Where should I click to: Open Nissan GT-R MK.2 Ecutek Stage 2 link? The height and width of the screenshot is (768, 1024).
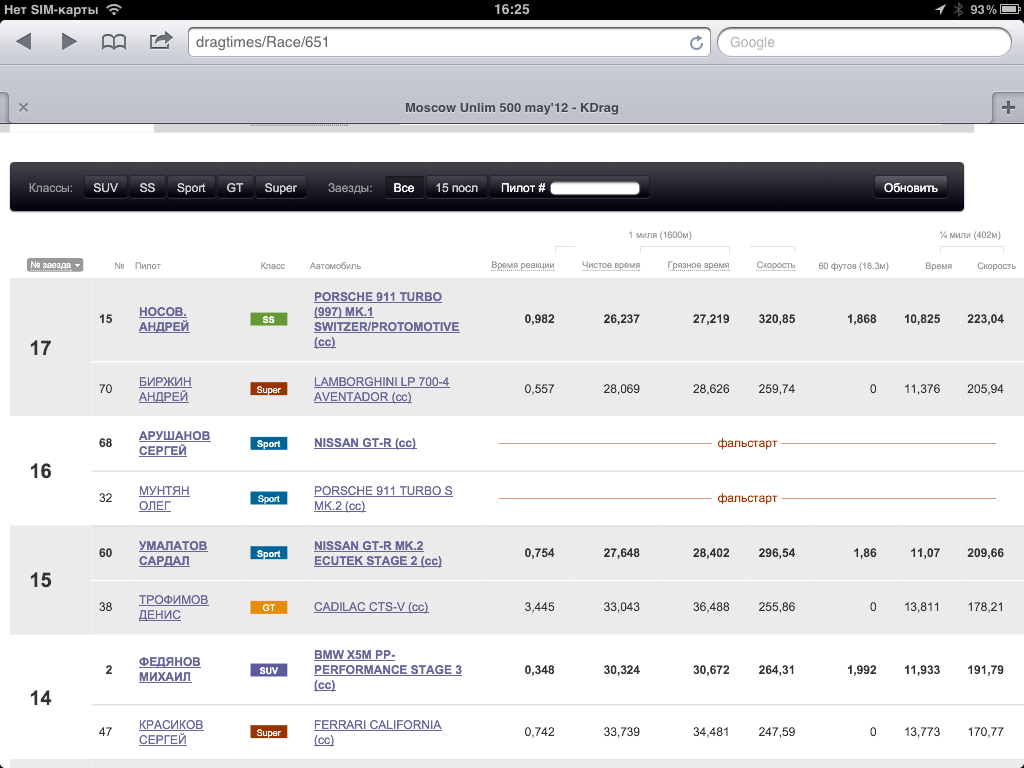coord(377,553)
